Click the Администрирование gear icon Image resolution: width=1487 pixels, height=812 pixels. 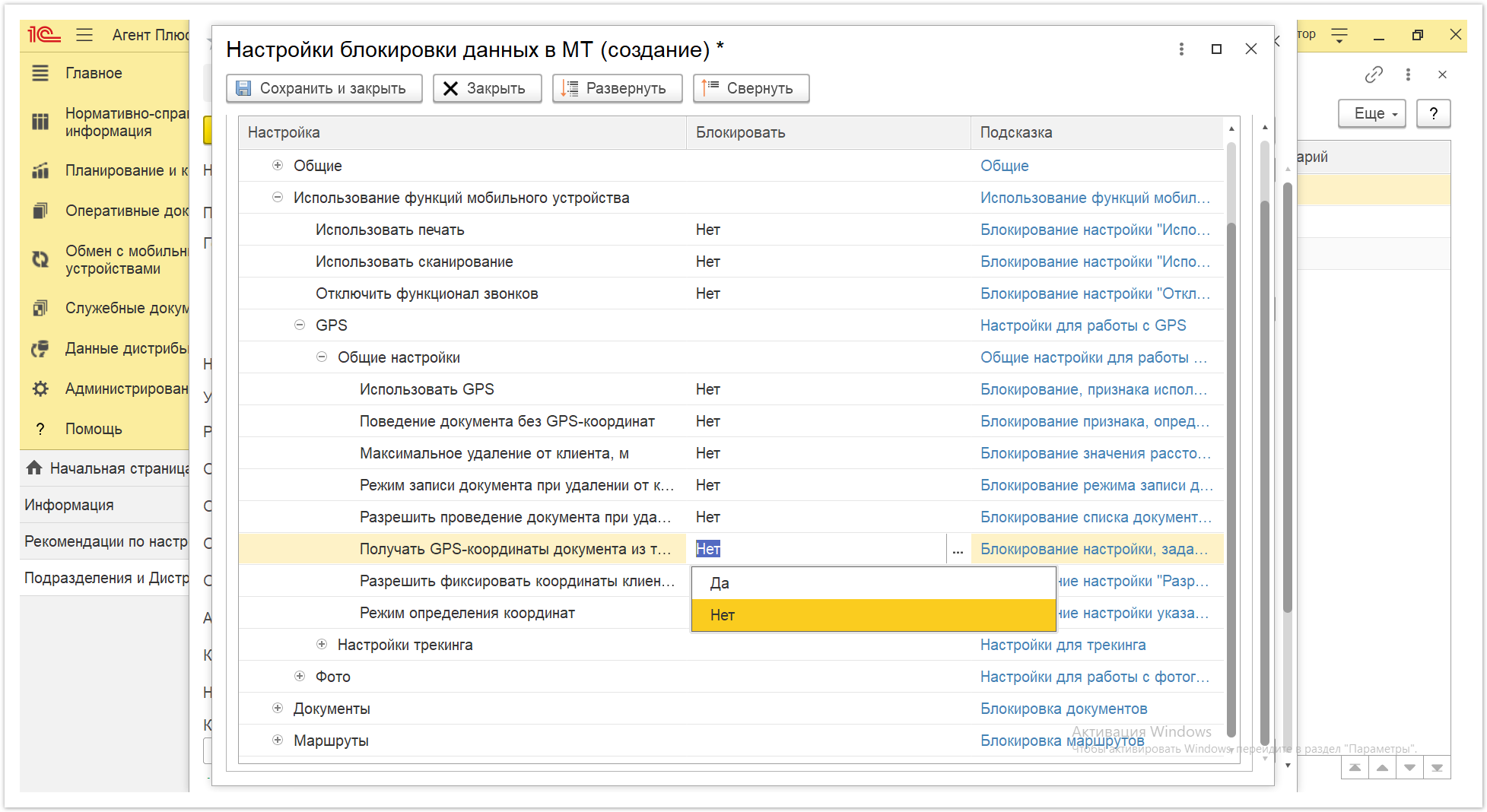coord(40,389)
